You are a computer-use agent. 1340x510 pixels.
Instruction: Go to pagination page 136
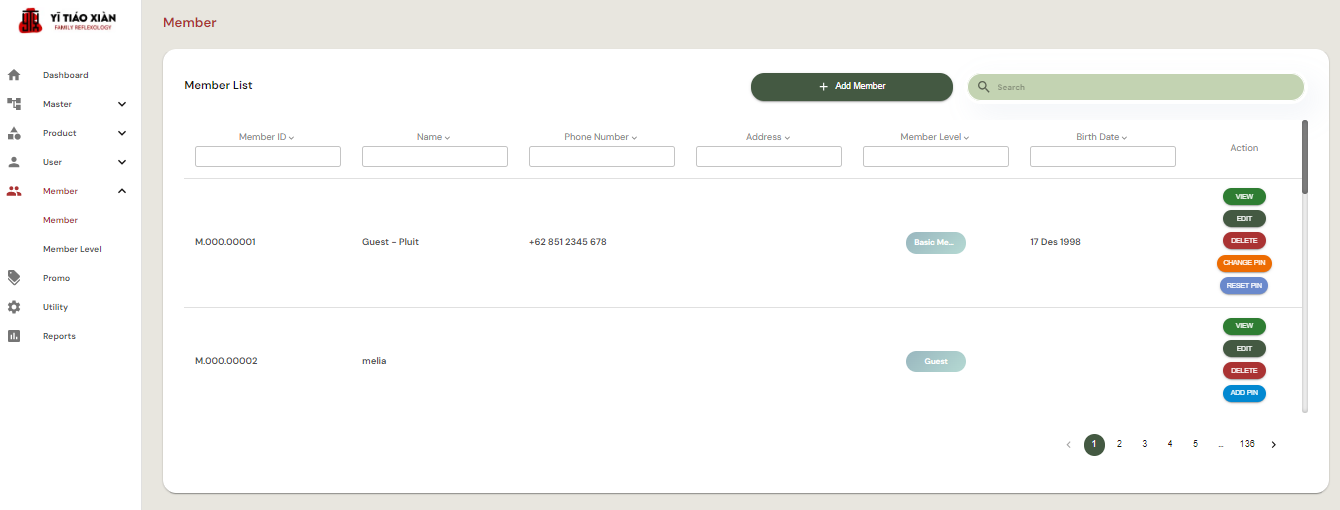coord(1247,444)
